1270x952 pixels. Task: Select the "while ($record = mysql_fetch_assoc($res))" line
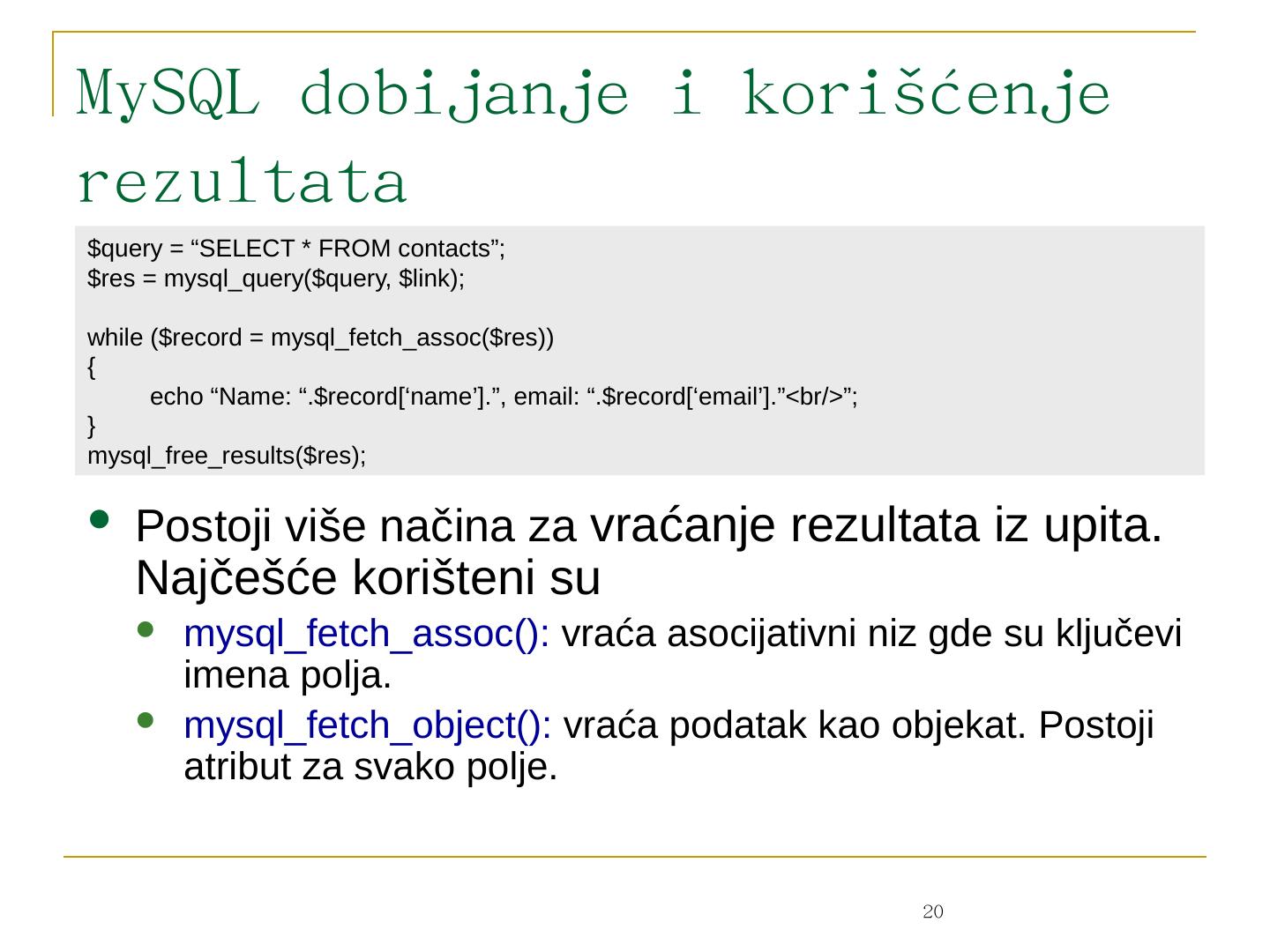tap(321, 338)
